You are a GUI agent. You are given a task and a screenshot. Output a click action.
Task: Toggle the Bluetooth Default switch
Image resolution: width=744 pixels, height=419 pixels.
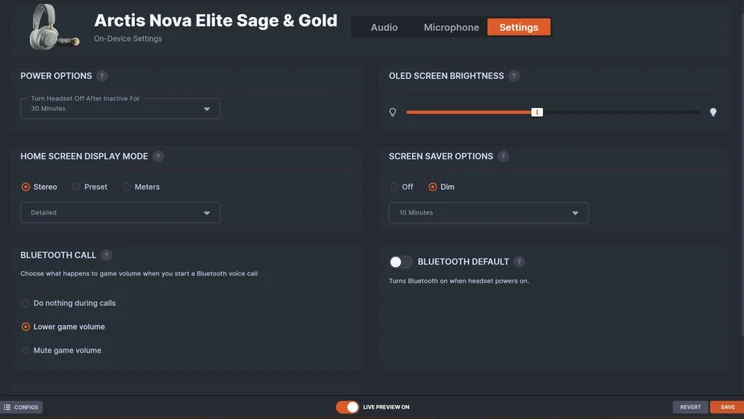[400, 262]
